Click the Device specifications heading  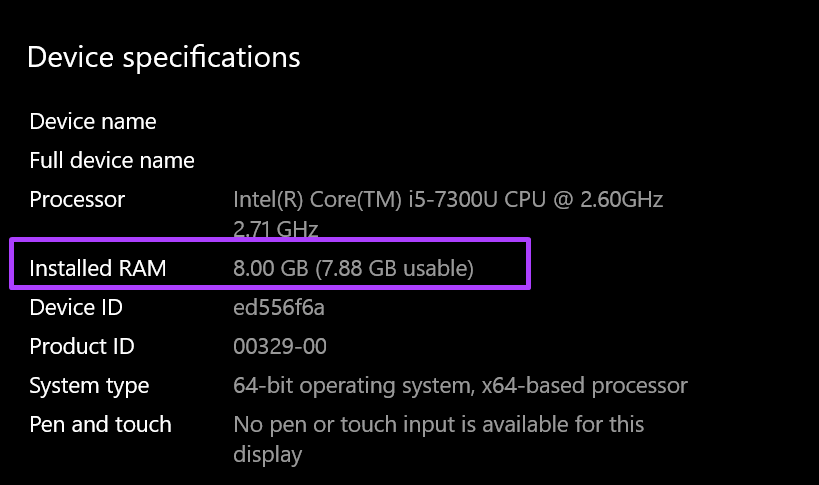(x=163, y=57)
